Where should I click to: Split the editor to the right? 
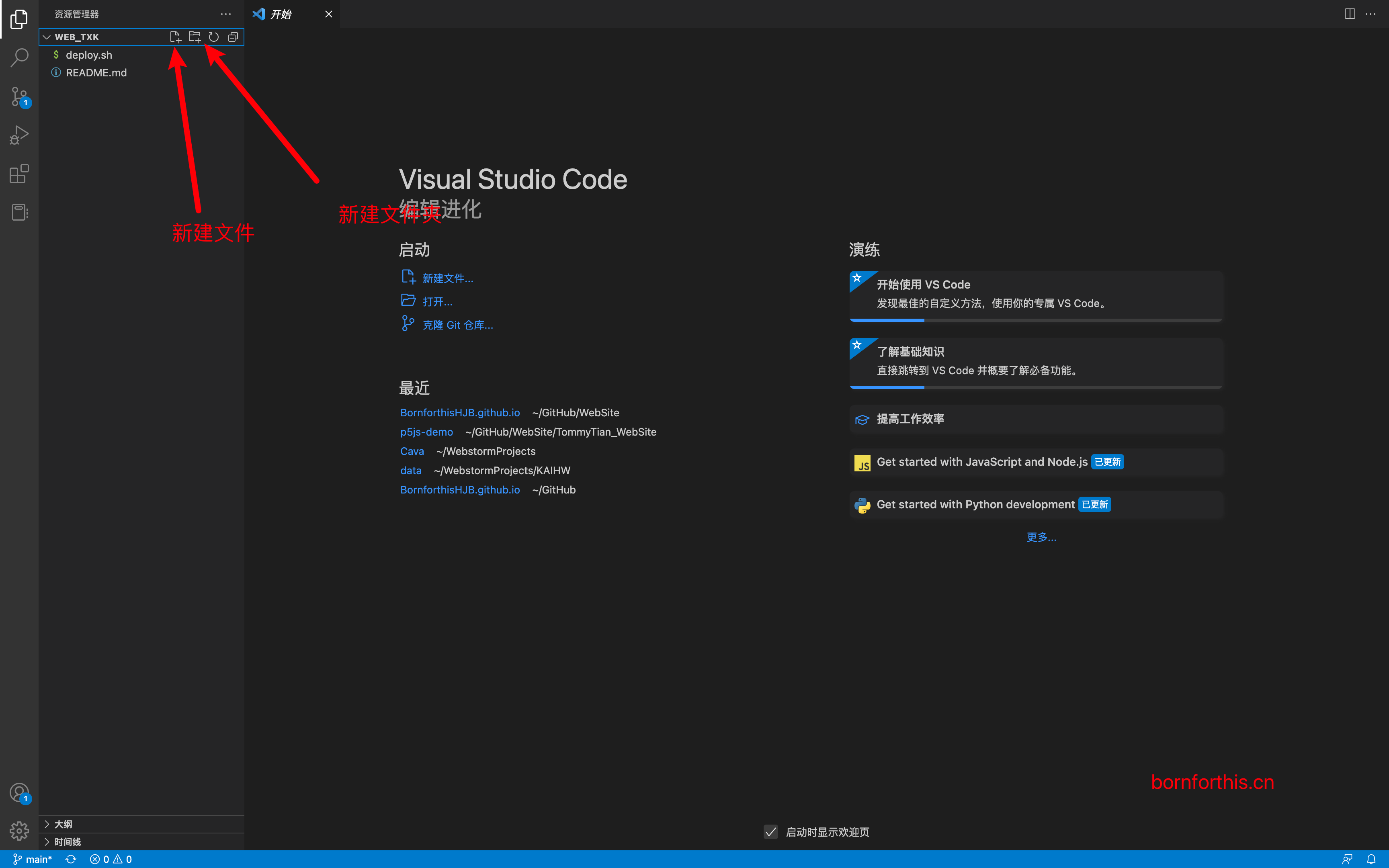click(1350, 14)
